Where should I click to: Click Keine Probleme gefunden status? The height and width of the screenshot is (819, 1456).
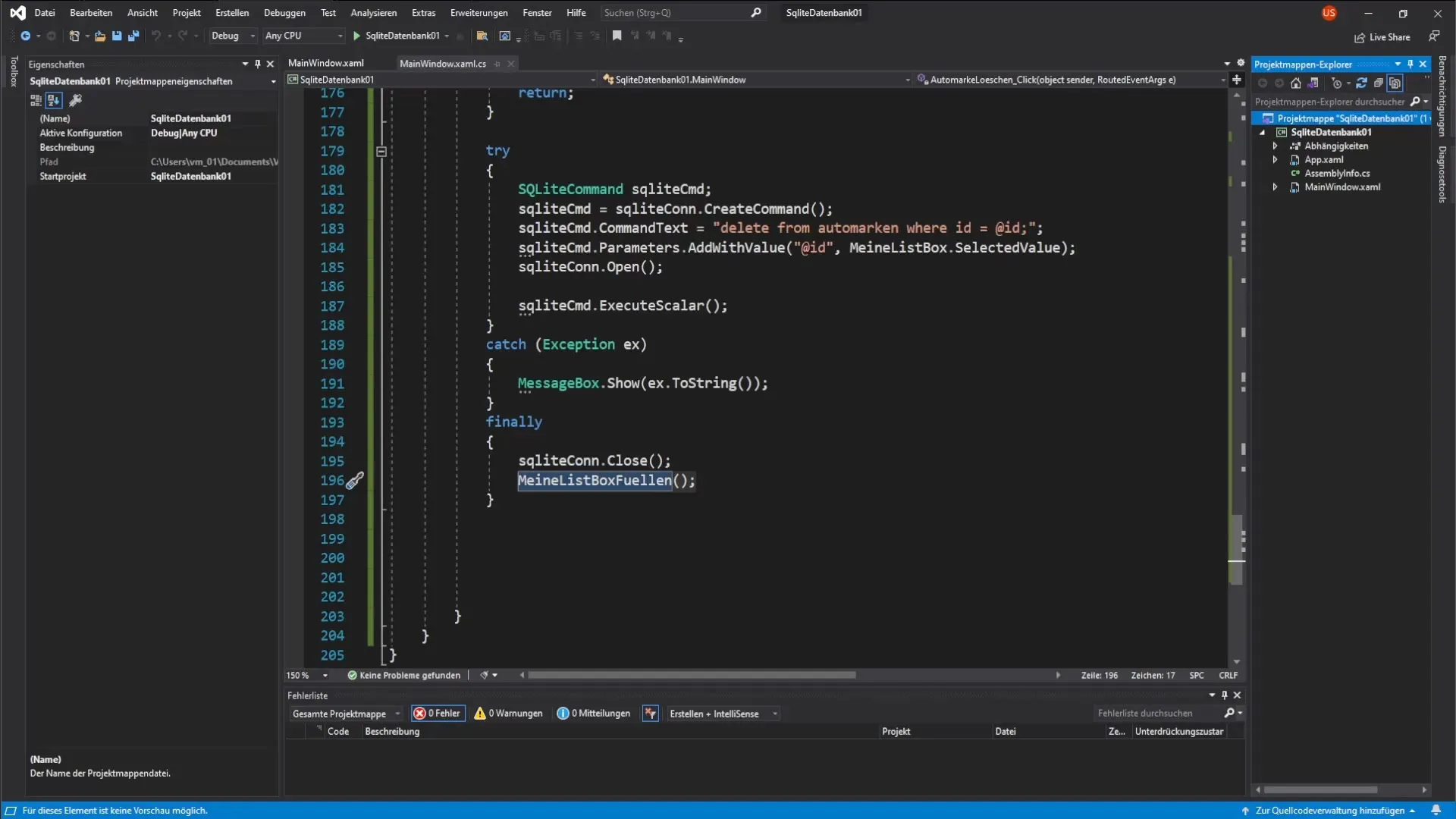[x=403, y=676]
